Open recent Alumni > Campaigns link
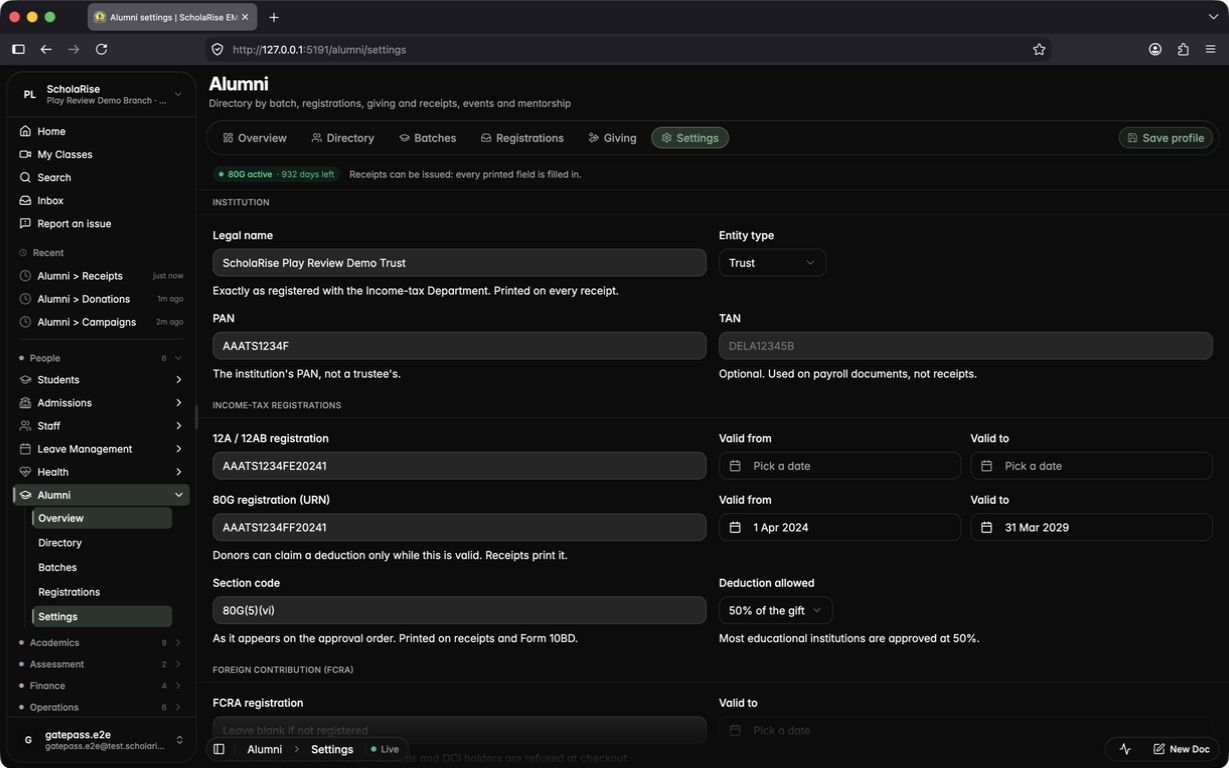The width and height of the screenshot is (1229, 768). click(x=101, y=322)
